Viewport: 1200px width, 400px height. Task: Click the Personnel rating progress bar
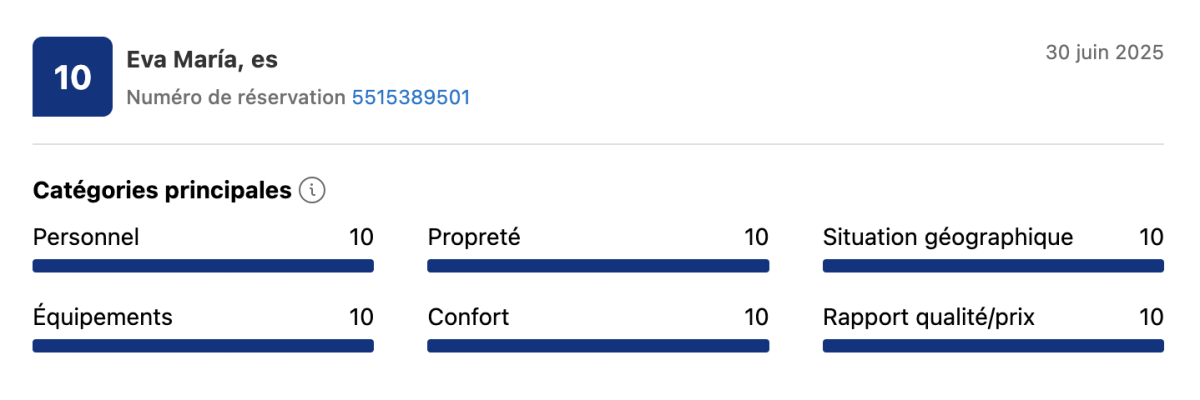[203, 266]
